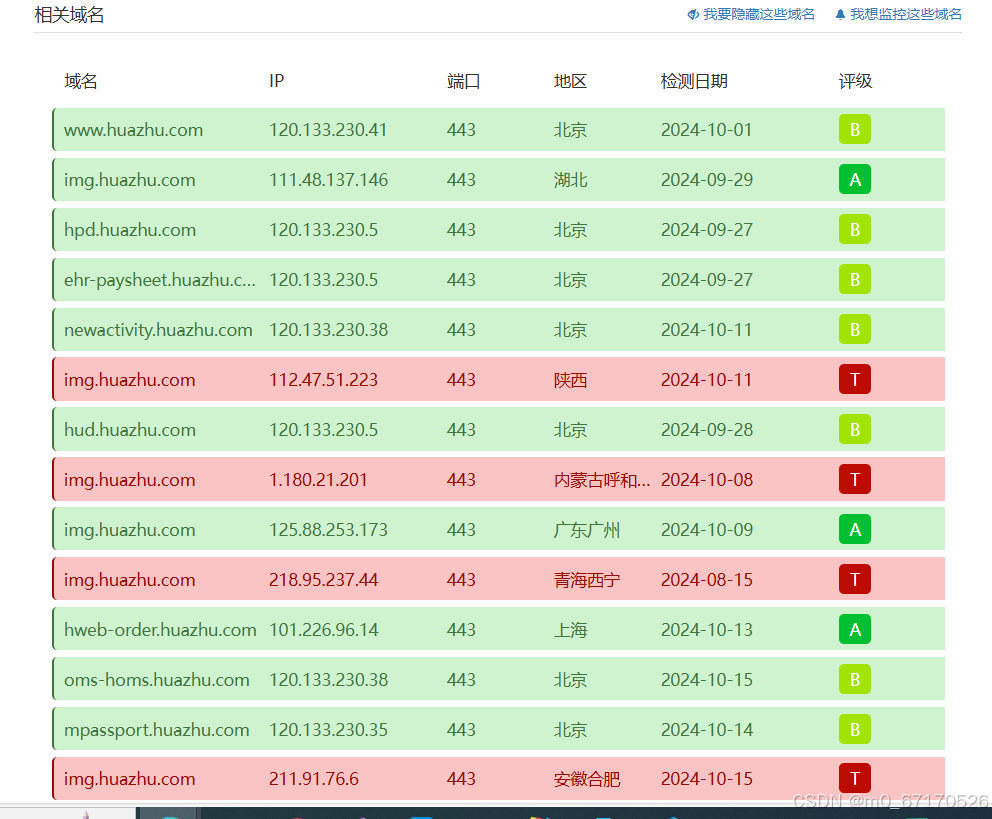The image size is (992, 819).
Task: Click the T grade badge for 211.91.76.6
Action: [x=855, y=779]
